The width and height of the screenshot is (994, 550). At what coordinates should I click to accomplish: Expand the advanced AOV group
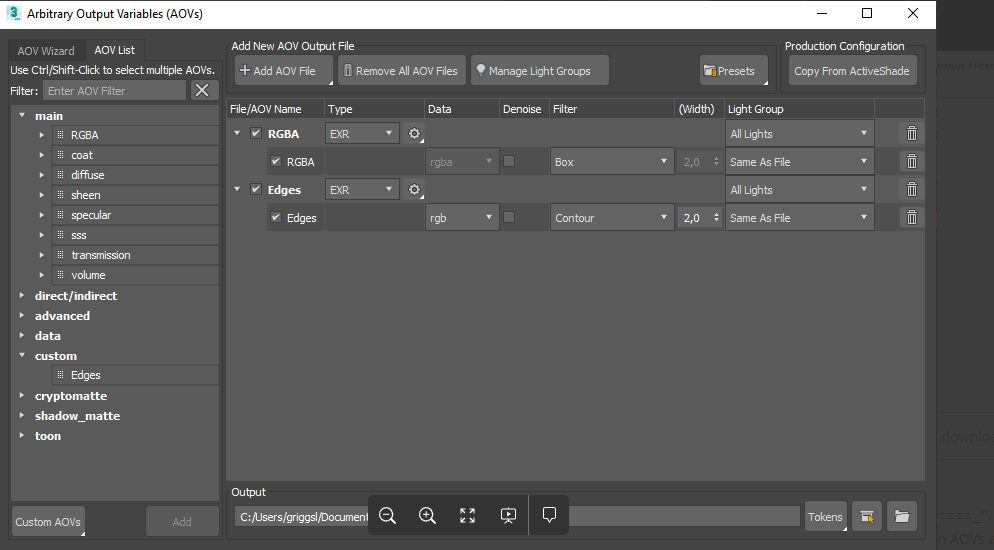click(22, 316)
